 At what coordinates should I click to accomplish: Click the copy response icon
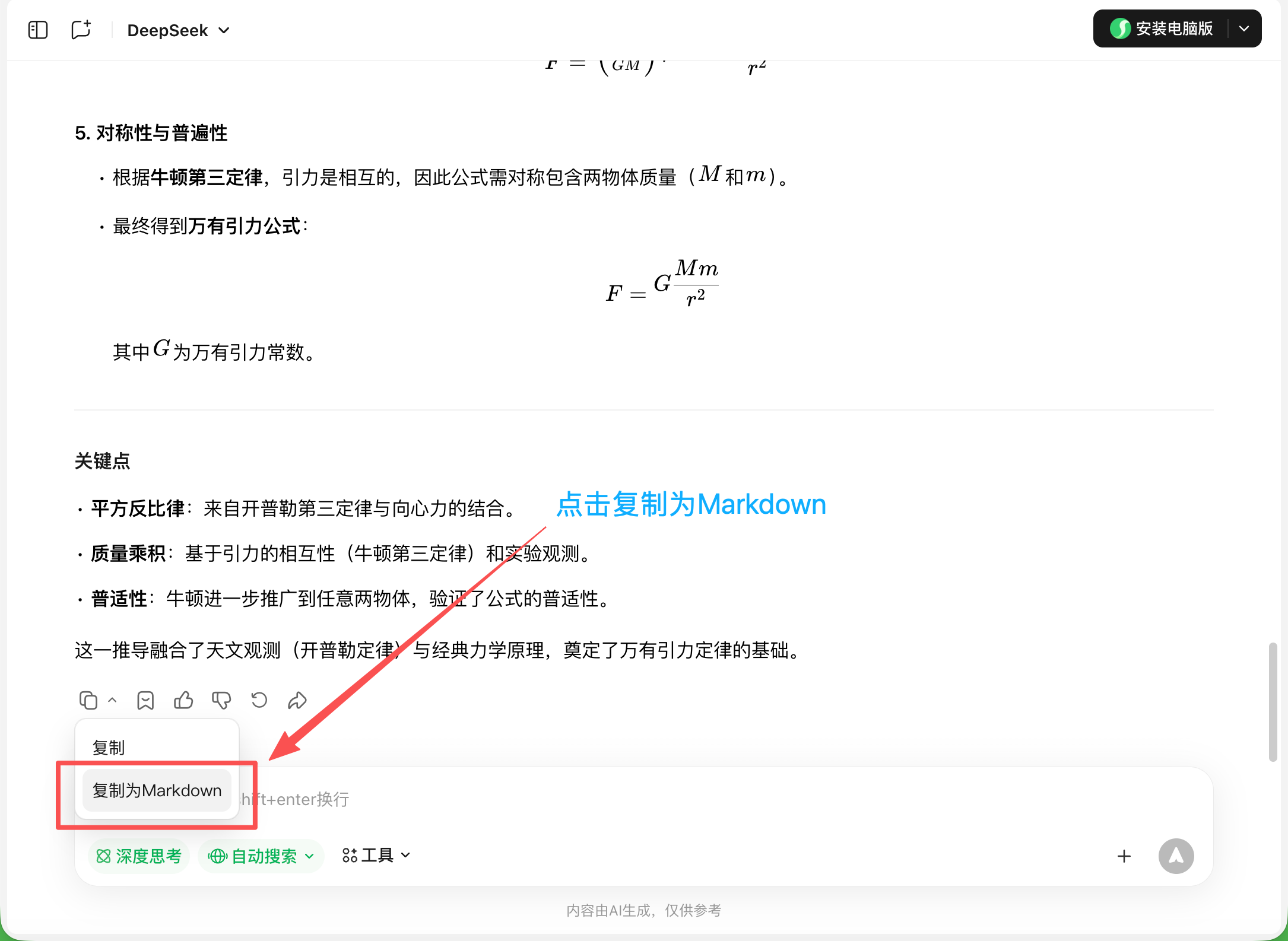(88, 701)
